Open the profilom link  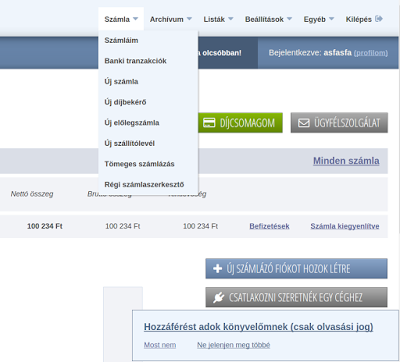371,53
